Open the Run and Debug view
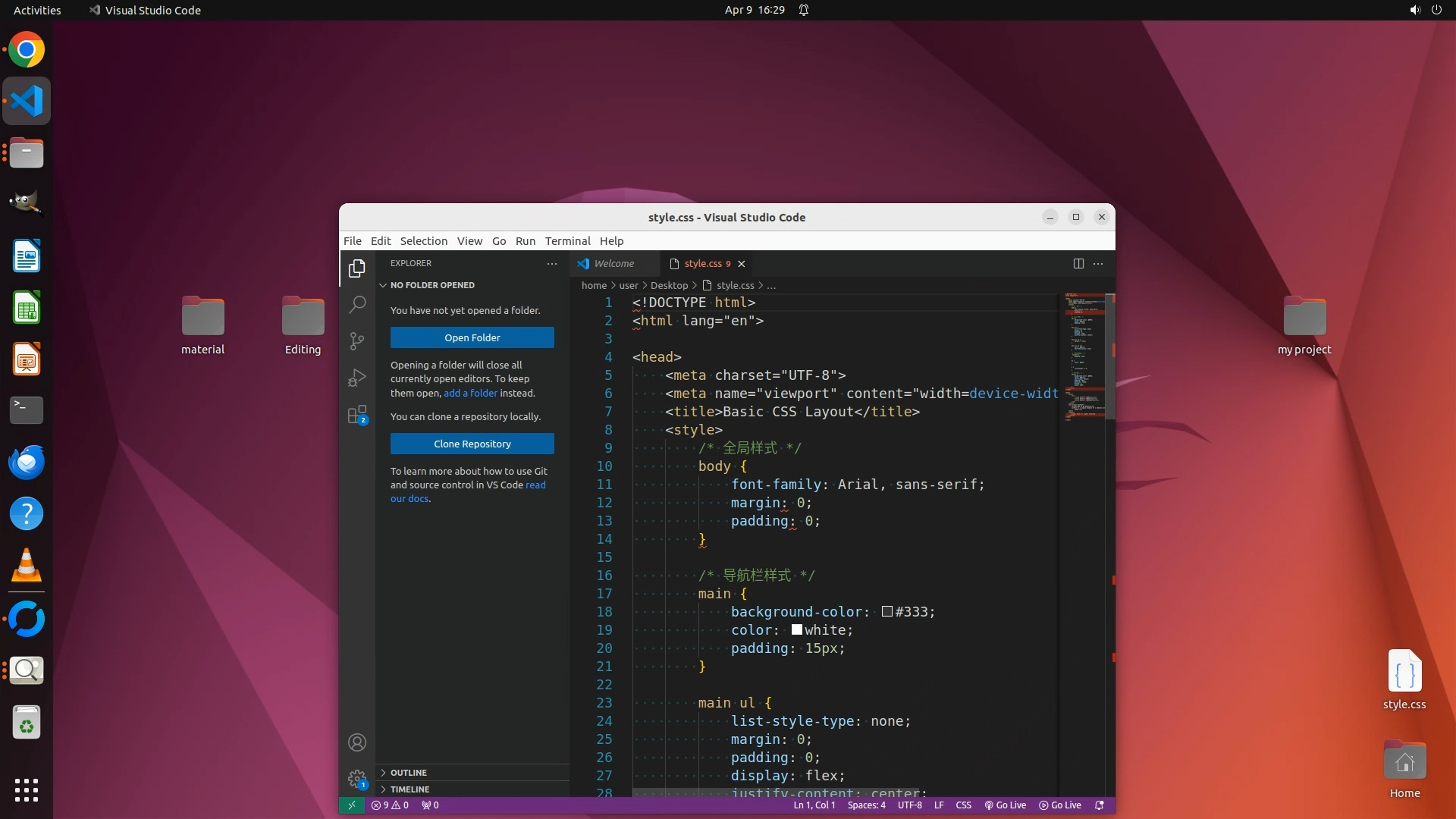 click(357, 378)
